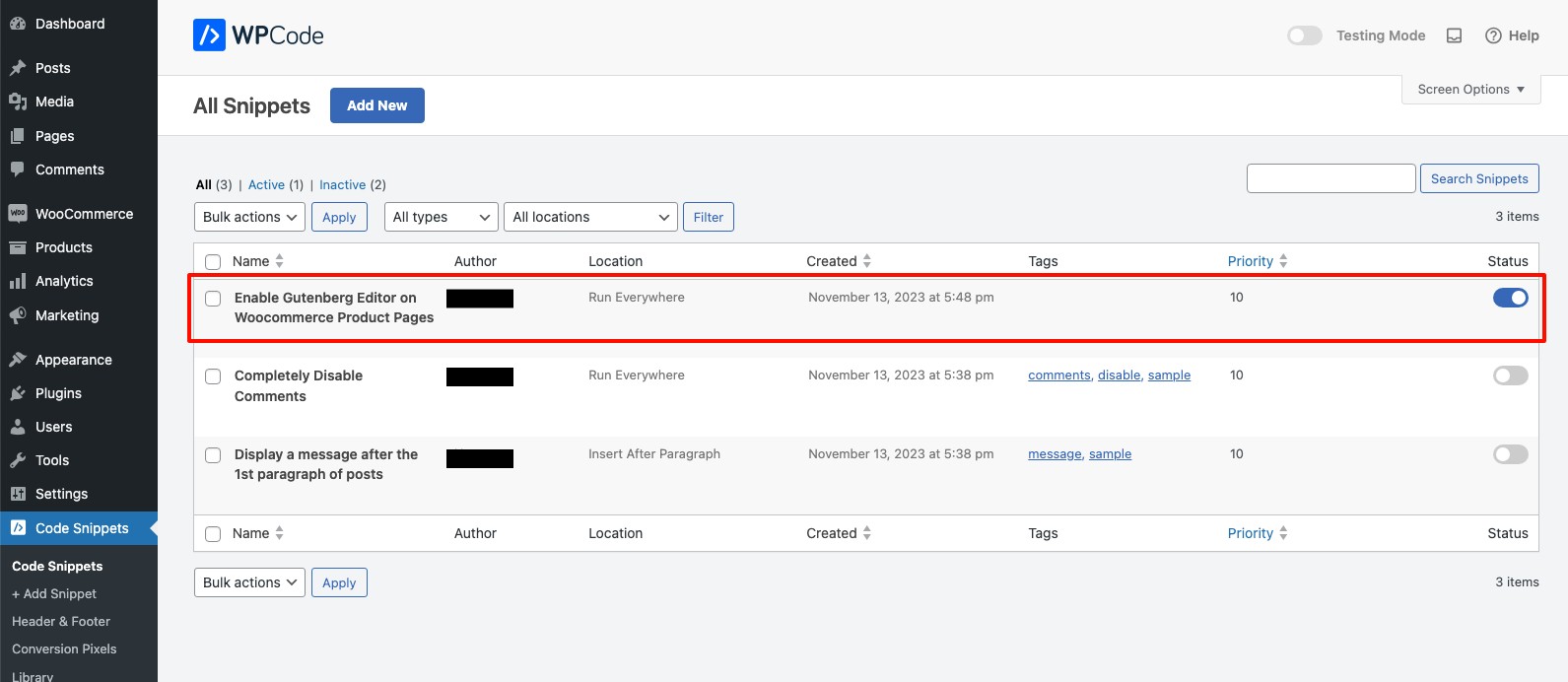Image resolution: width=1568 pixels, height=682 pixels.
Task: Open the 'comments' tag link
Action: click(1059, 375)
